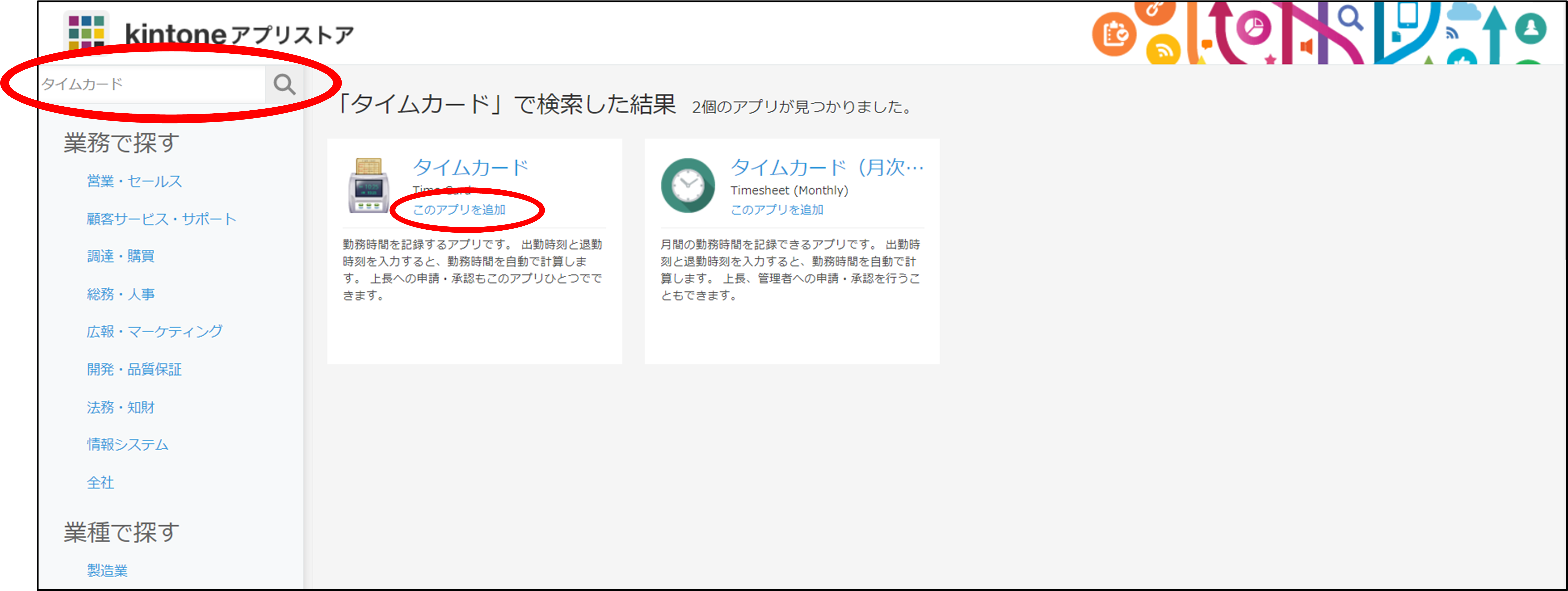Select the 調達・購買 category
The height and width of the screenshot is (591, 1568).
pyautogui.click(x=121, y=256)
